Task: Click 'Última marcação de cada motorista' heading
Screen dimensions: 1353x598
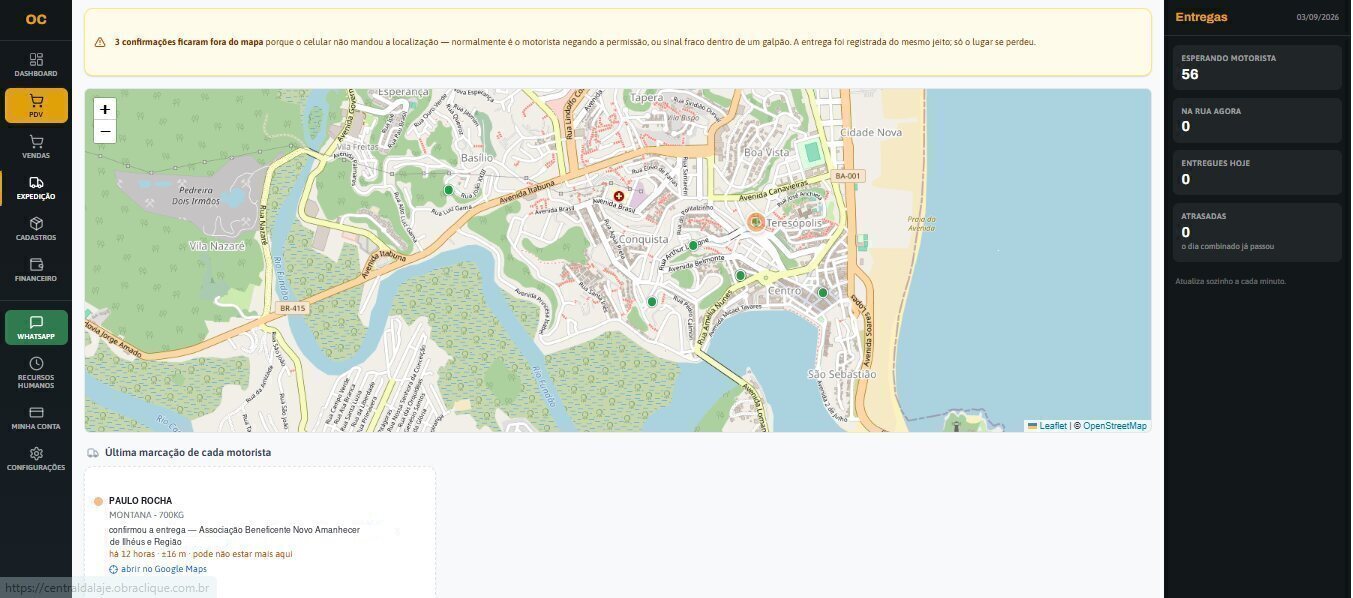Action: pyautogui.click(x=188, y=453)
